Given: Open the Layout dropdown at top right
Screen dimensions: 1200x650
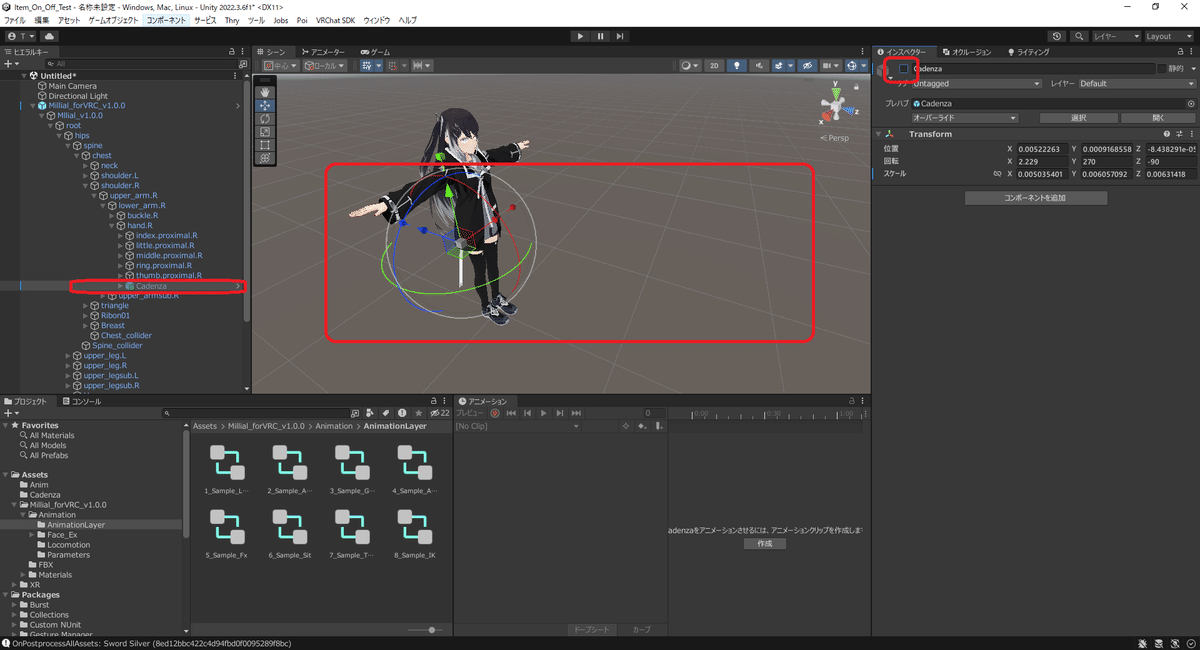Looking at the screenshot, I should (1170, 36).
